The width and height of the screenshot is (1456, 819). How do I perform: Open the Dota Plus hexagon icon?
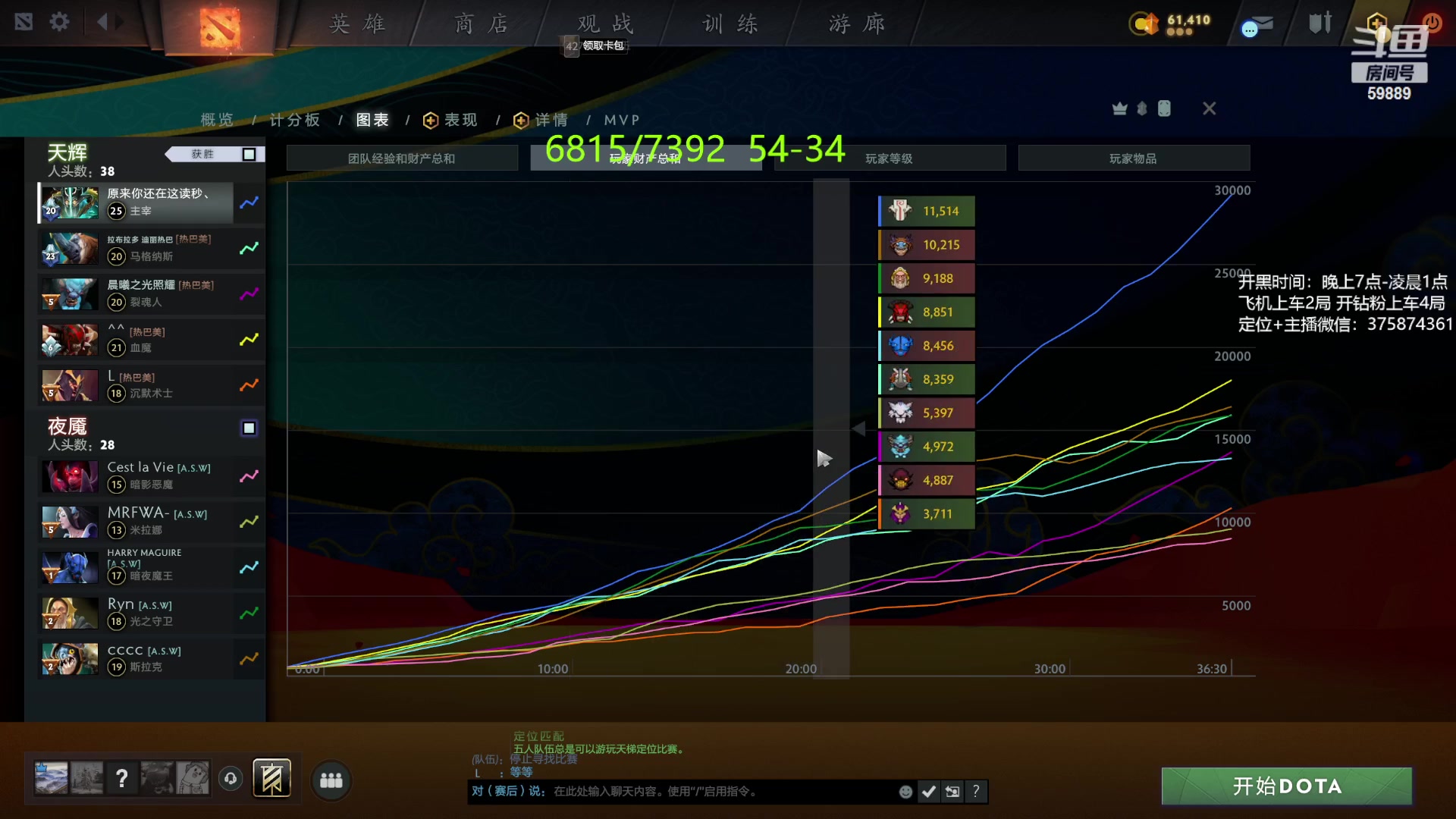point(1376,23)
